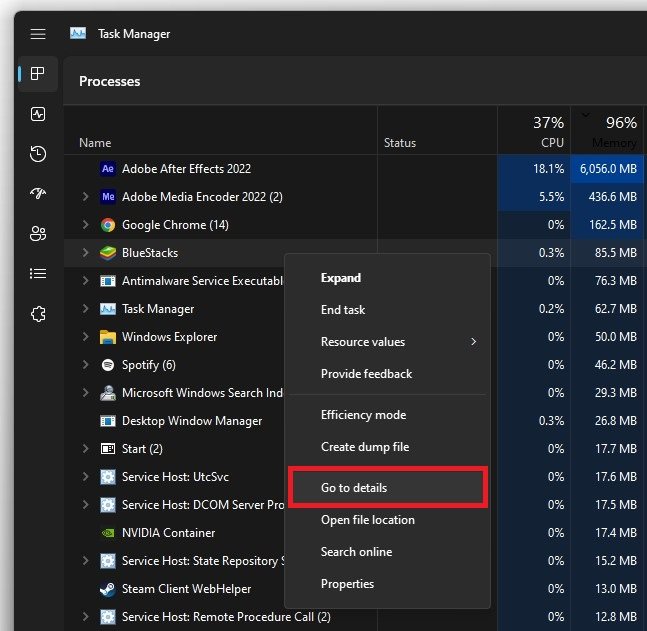647x631 pixels.
Task: Expand Adobe Media Encoder 2022 group
Action: (x=86, y=197)
